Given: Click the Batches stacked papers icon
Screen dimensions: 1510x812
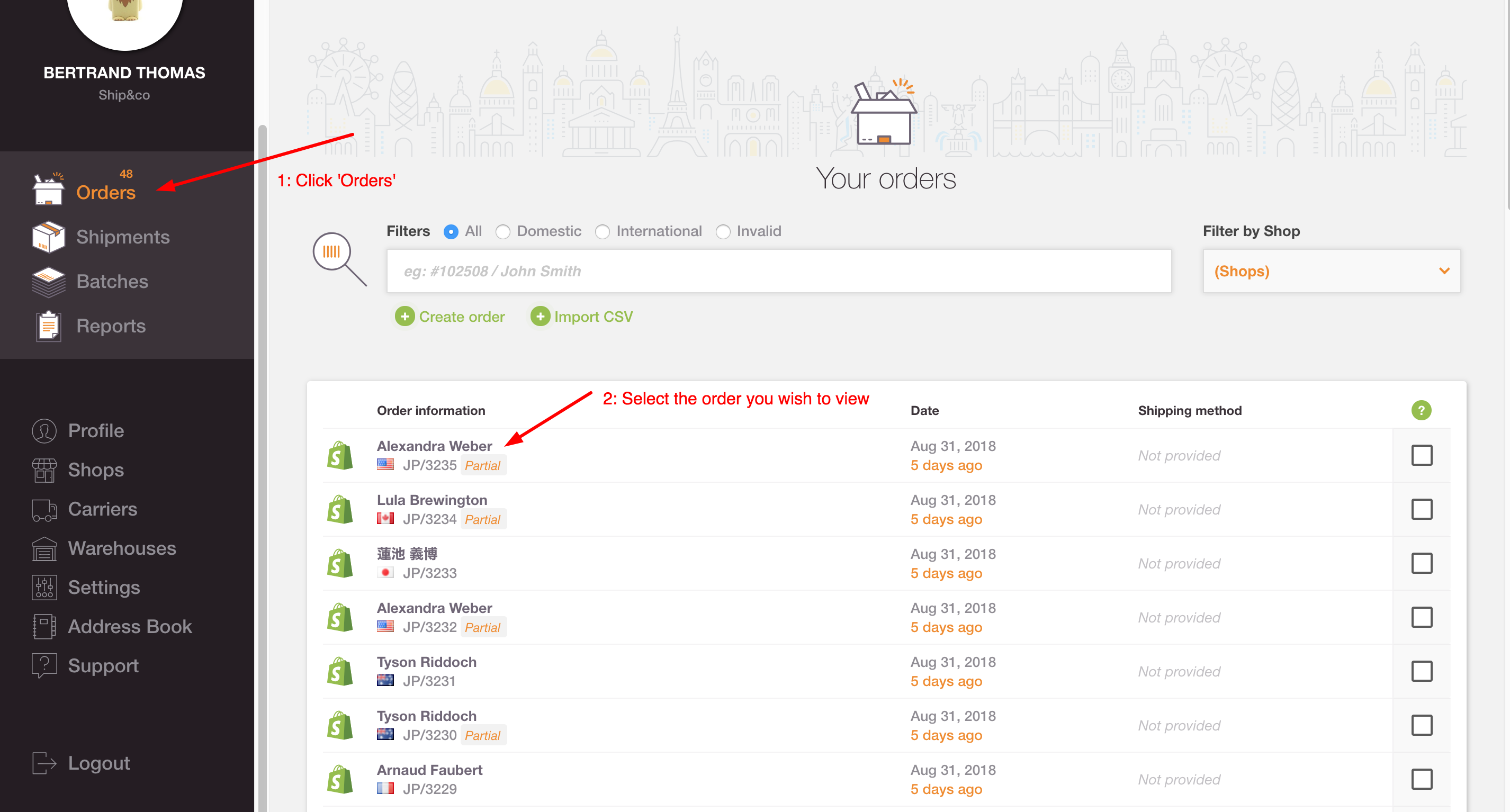Looking at the screenshot, I should [48, 282].
